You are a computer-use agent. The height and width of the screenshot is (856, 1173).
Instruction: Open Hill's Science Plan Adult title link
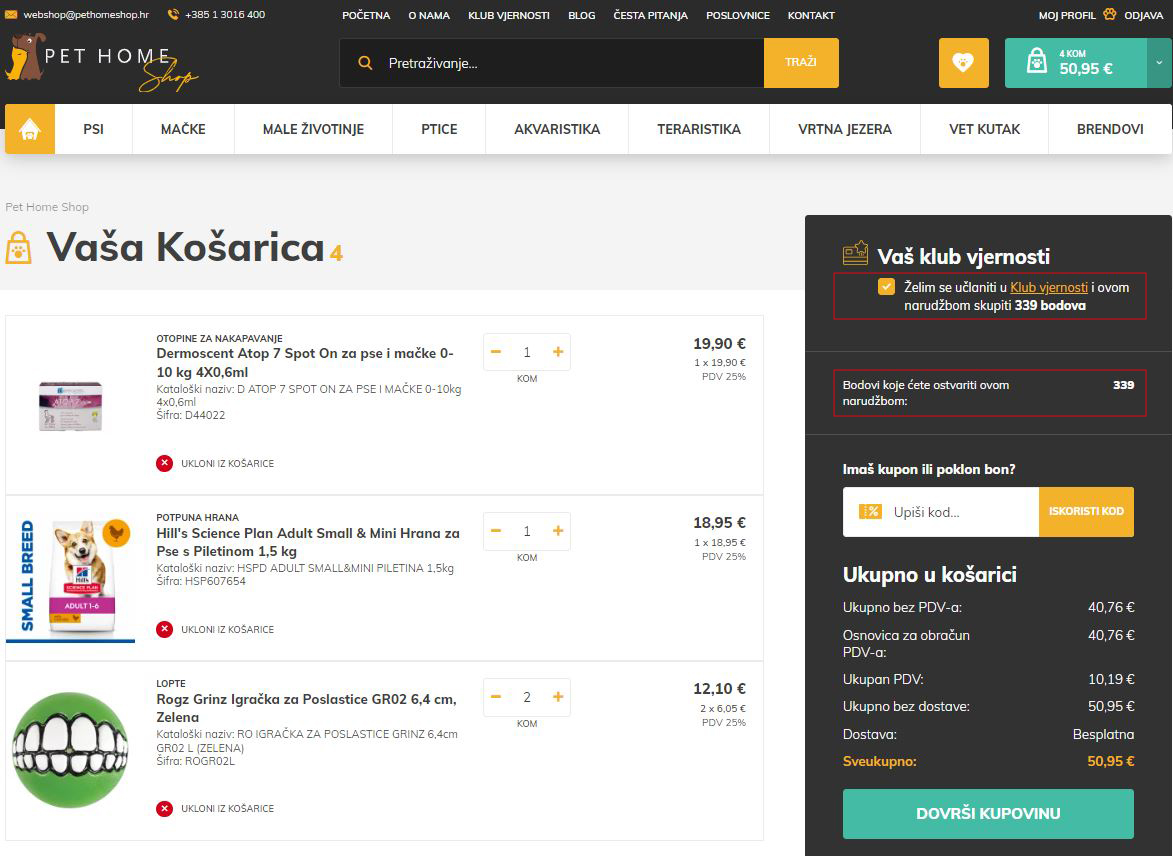pos(307,542)
